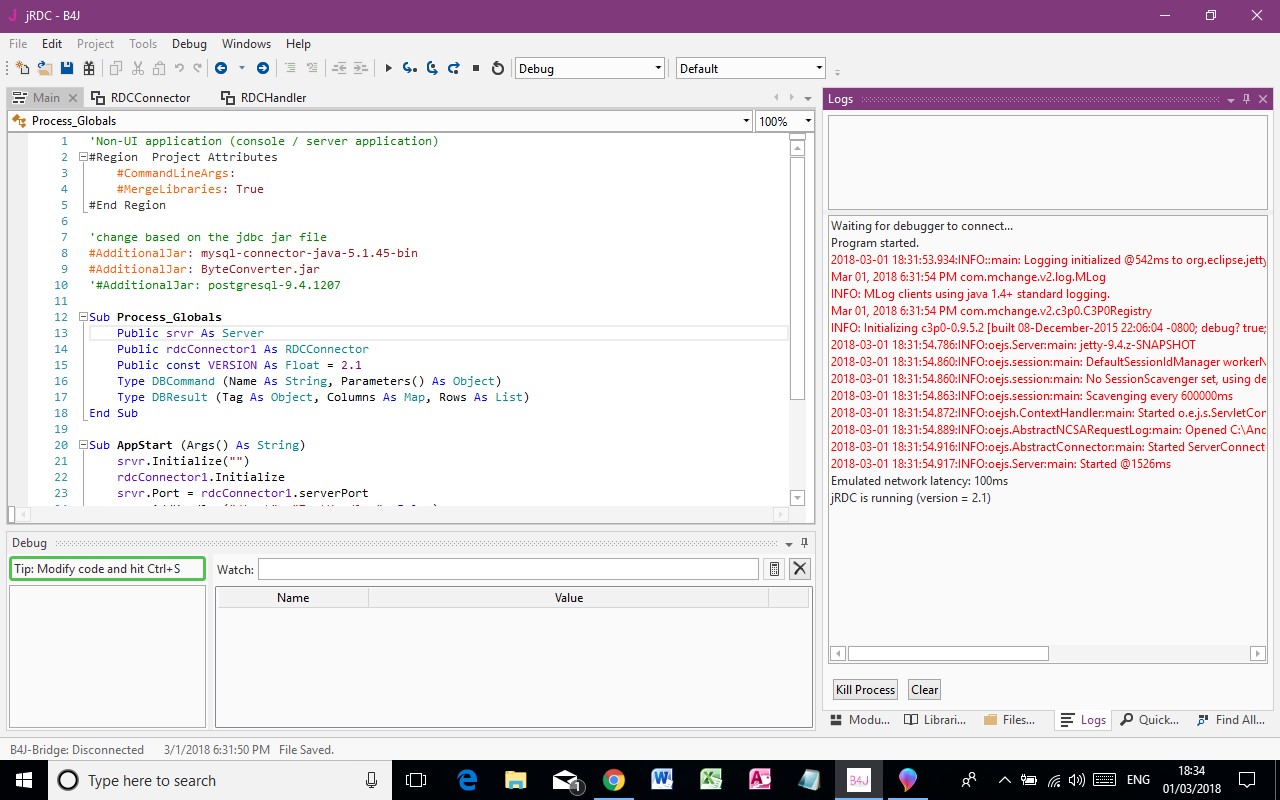Click into the Watch input field

[x=507, y=569]
